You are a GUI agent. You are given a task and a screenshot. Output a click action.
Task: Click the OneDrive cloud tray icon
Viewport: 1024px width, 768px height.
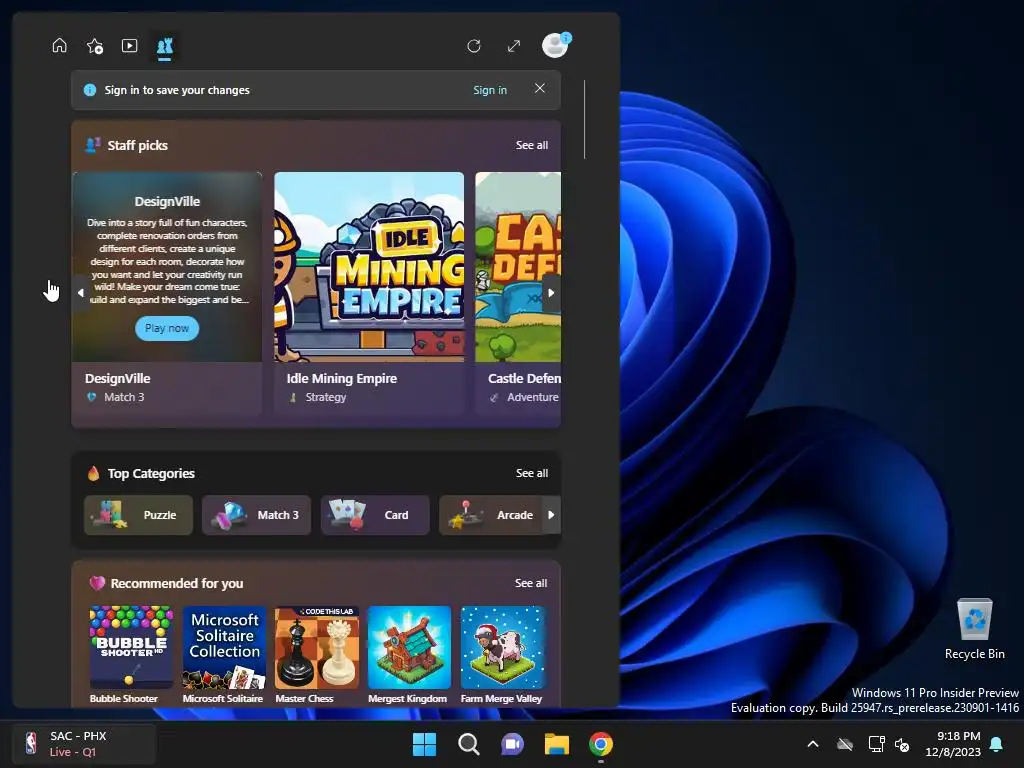coord(845,744)
